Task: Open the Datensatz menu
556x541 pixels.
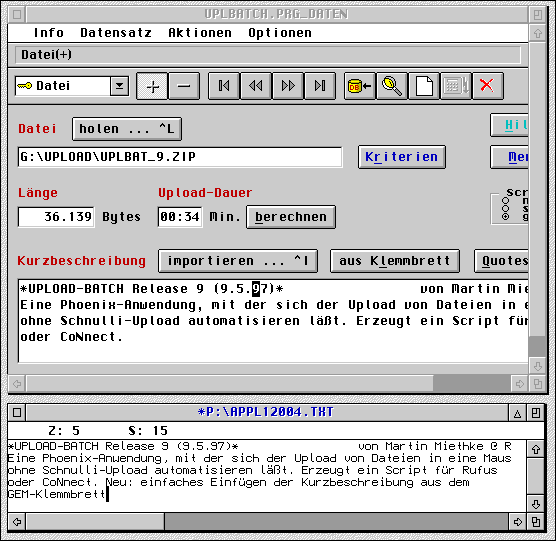Action: pos(116,33)
